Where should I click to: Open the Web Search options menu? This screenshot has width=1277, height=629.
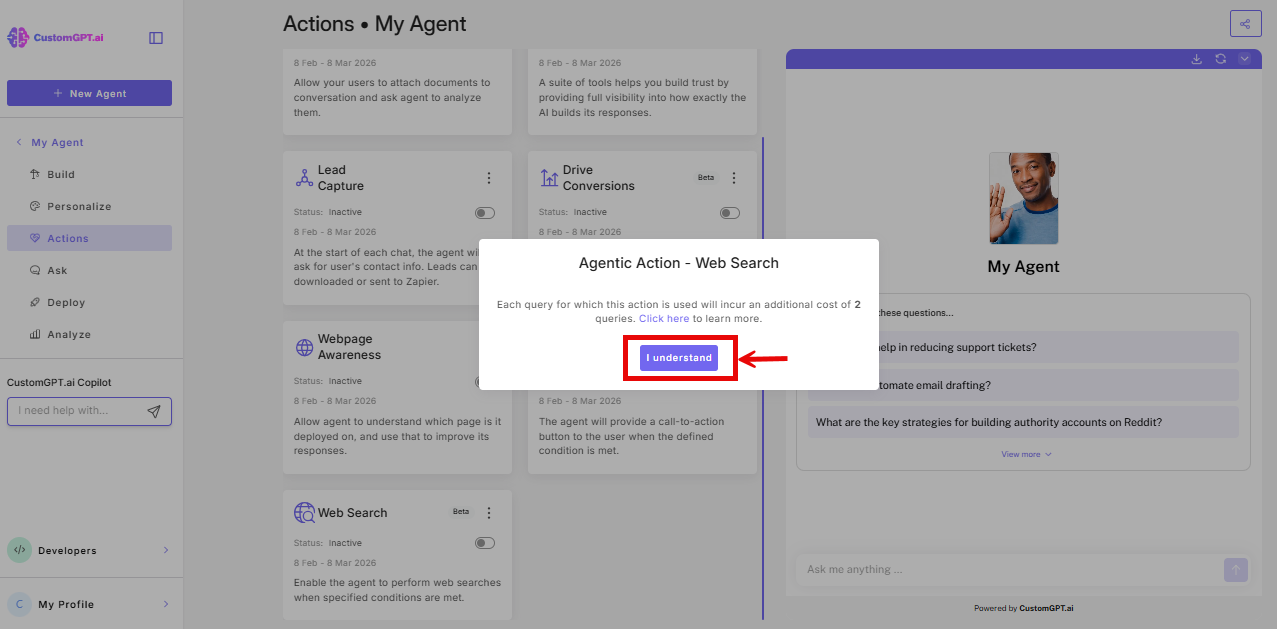point(489,512)
